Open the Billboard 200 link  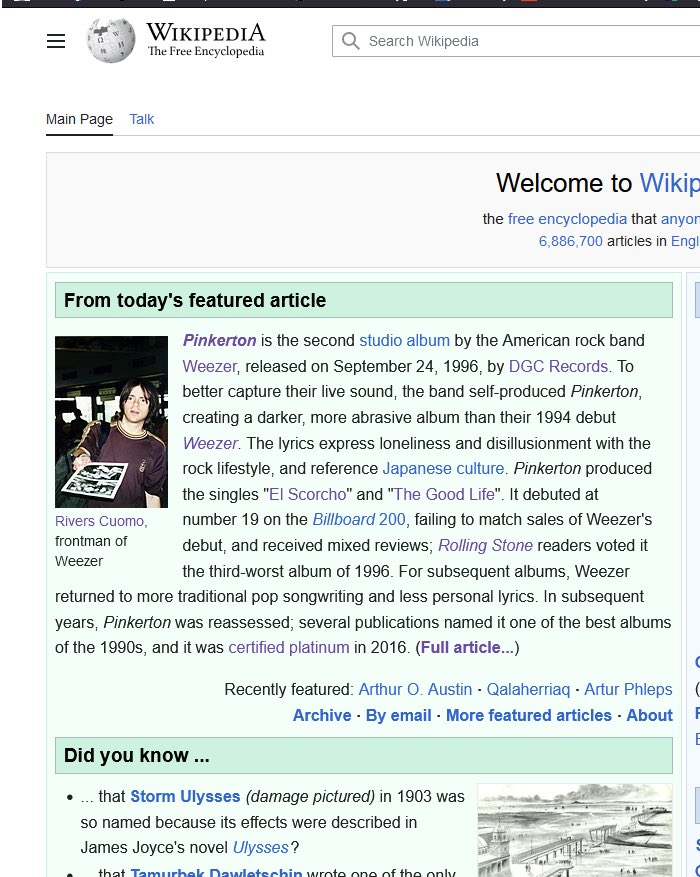pos(359,519)
